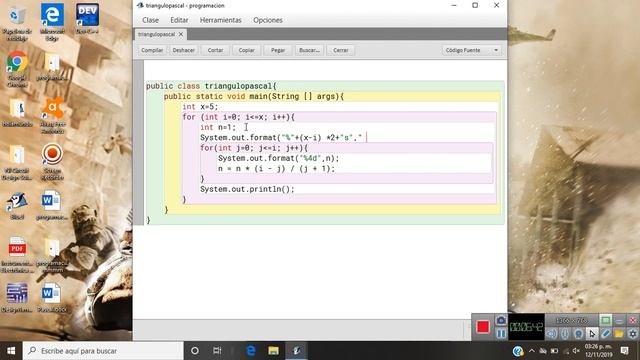Open the screen recorder desktop shortcut
Screen dimensions: 640x360
click(x=52, y=162)
